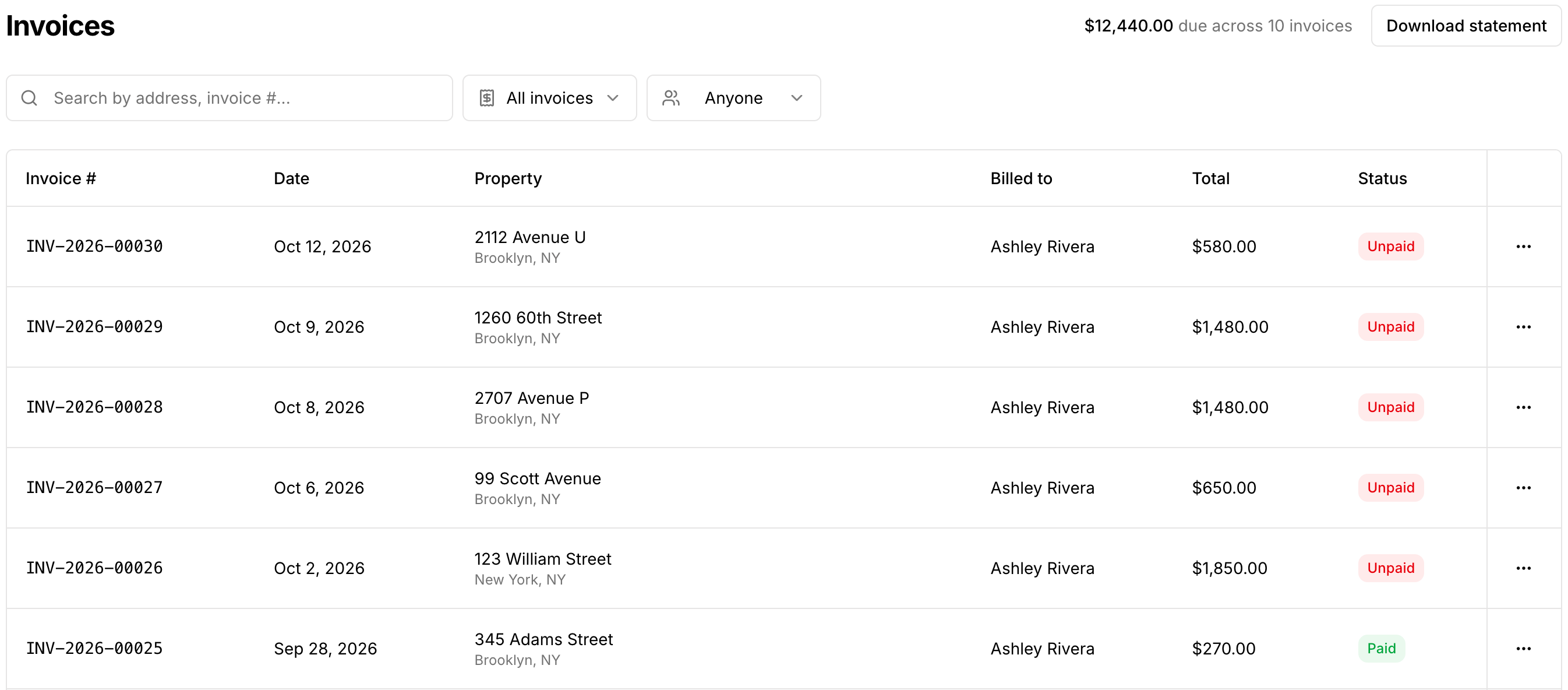
Task: Open invoice INV-2026-00026
Action: point(94,568)
